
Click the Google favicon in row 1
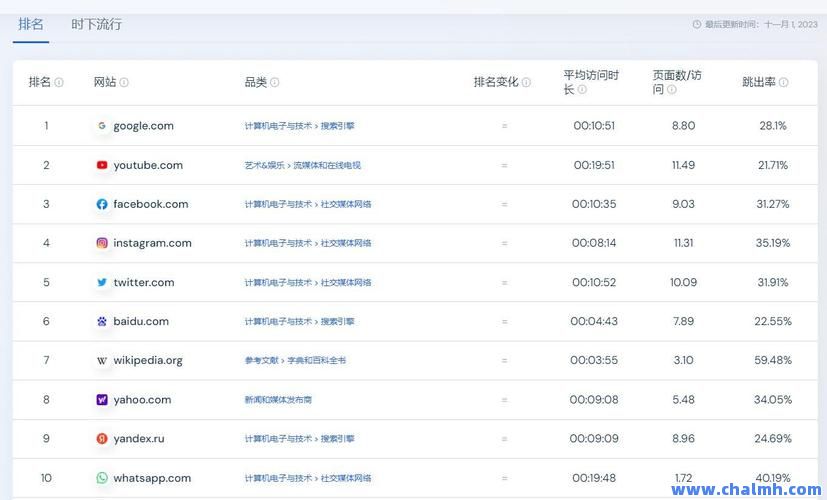pyautogui.click(x=102, y=126)
